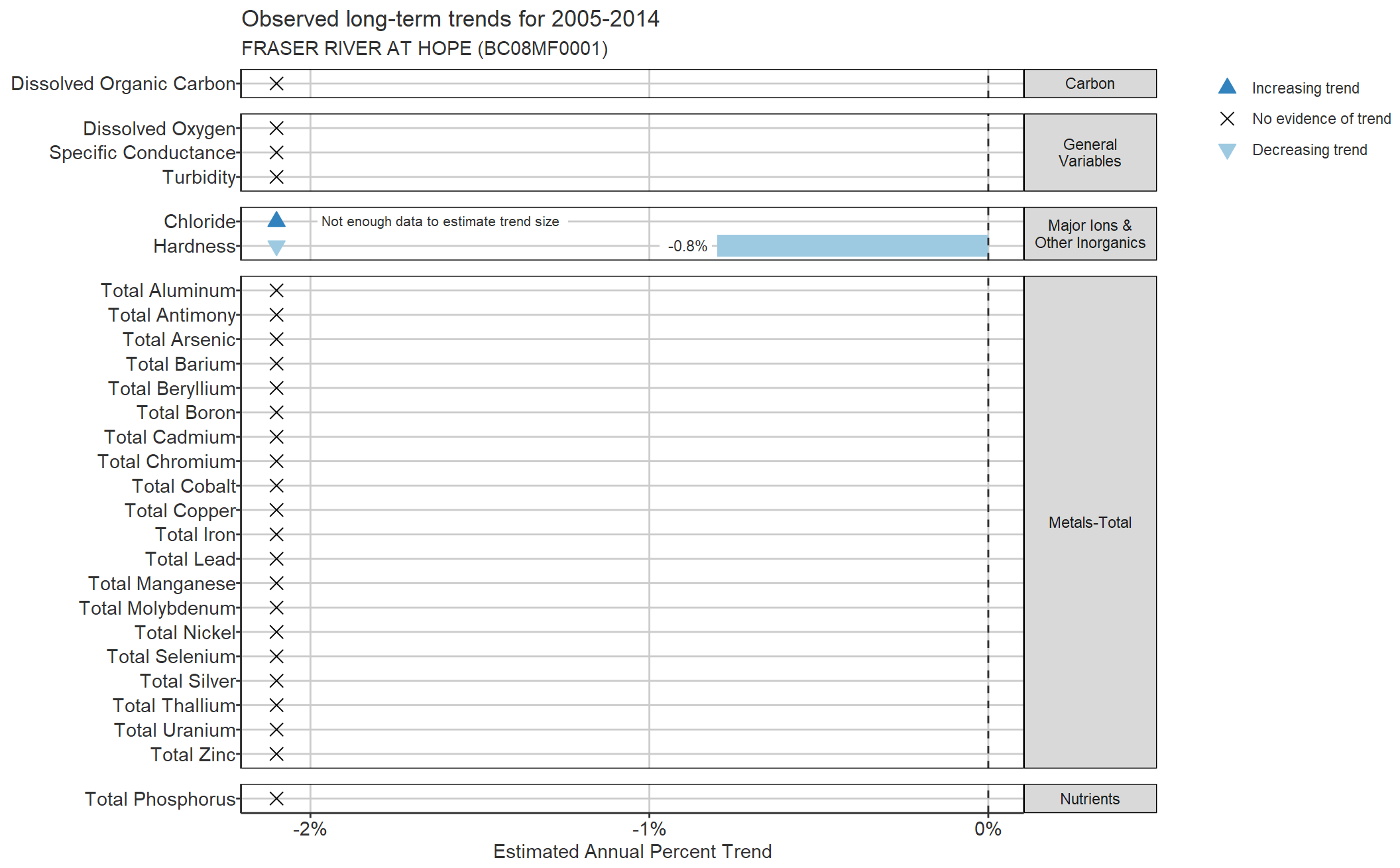Click the X marker for Total Silver
1400x868 pixels.
click(276, 681)
